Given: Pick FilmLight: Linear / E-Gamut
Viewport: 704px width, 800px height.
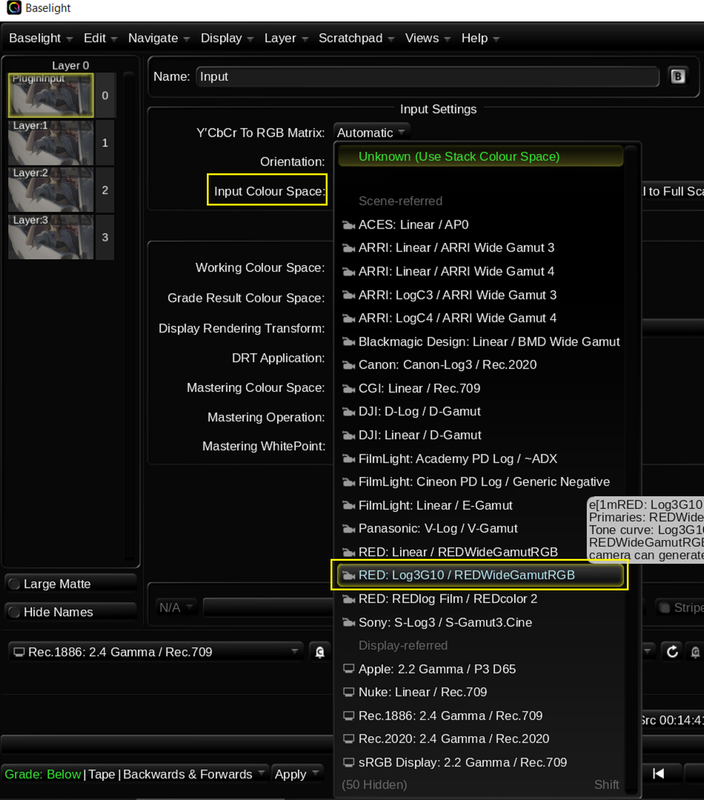Looking at the screenshot, I should click(x=481, y=506).
